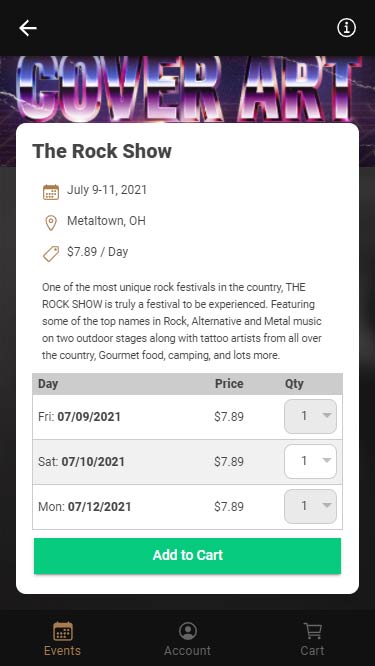Screen dimensions: 375x666
Task: Click the price tag icon
Action: click(51, 254)
